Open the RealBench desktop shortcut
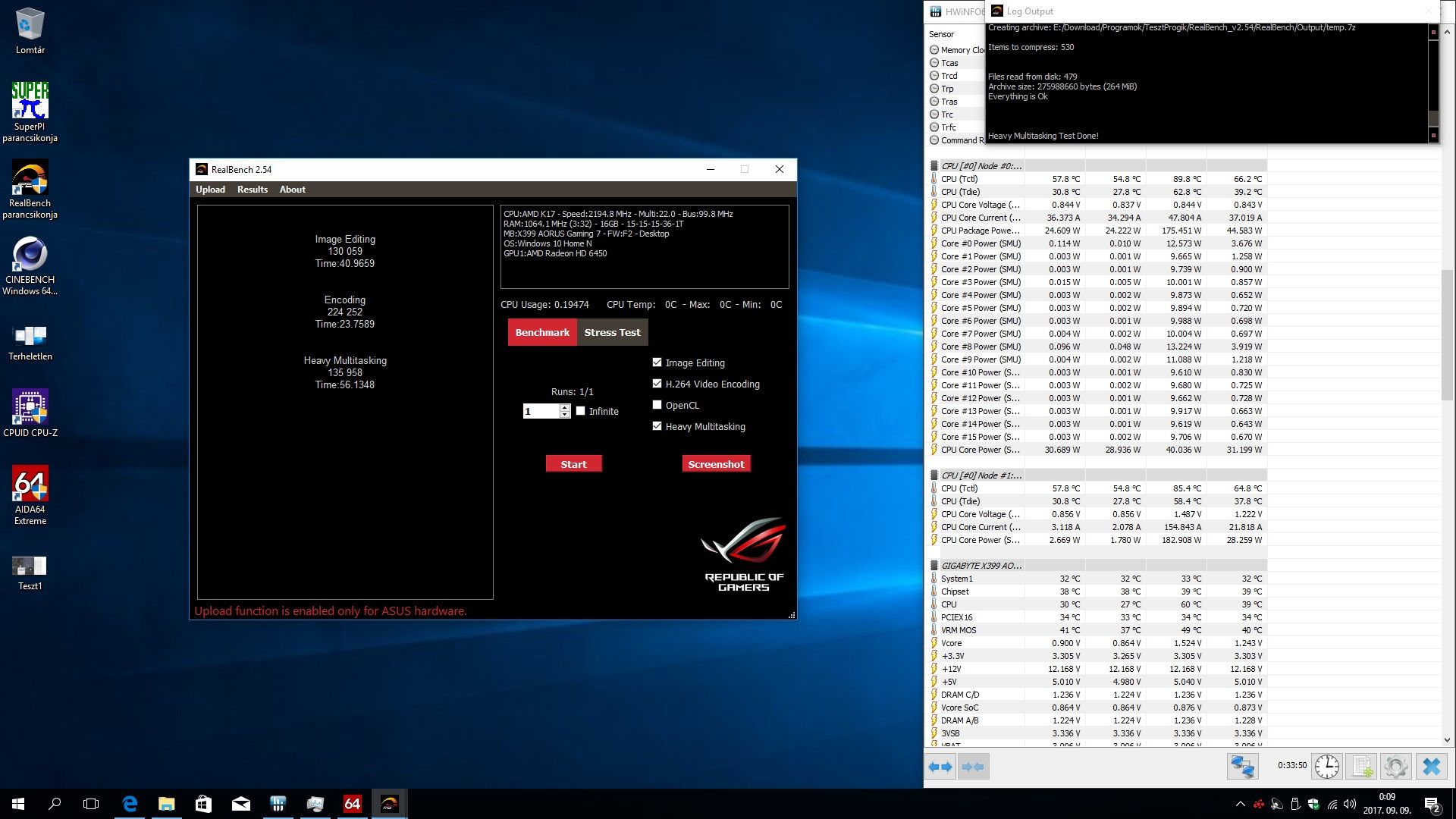 pyautogui.click(x=30, y=189)
